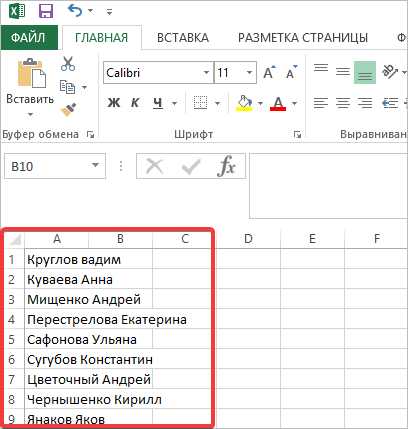Decrease font size with small A
The height and width of the screenshot is (429, 408).
click(291, 72)
